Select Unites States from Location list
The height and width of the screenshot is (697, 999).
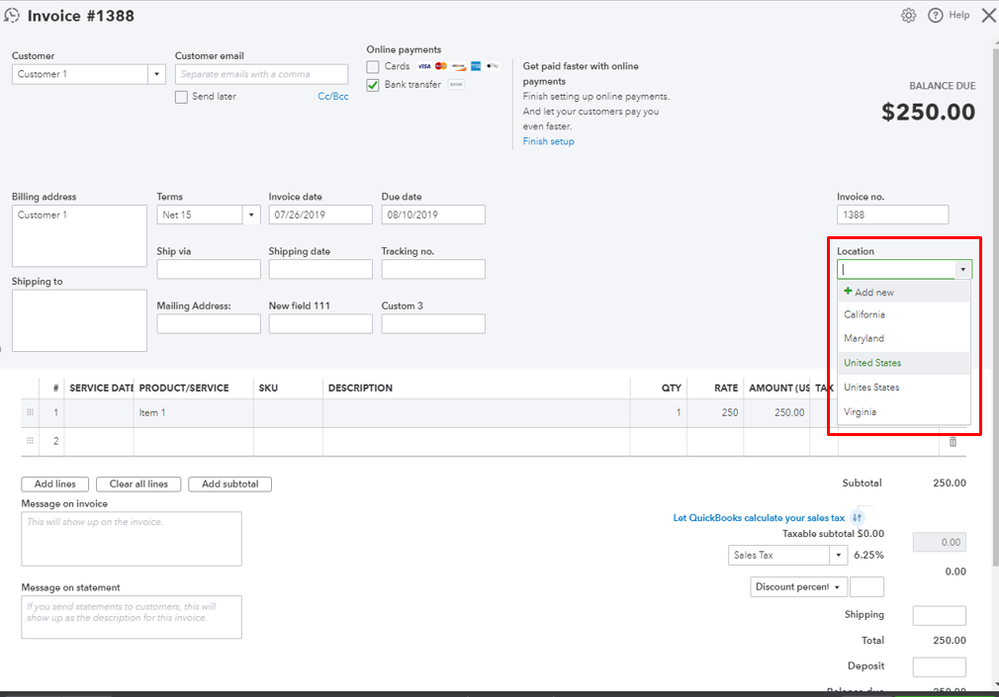coord(903,387)
